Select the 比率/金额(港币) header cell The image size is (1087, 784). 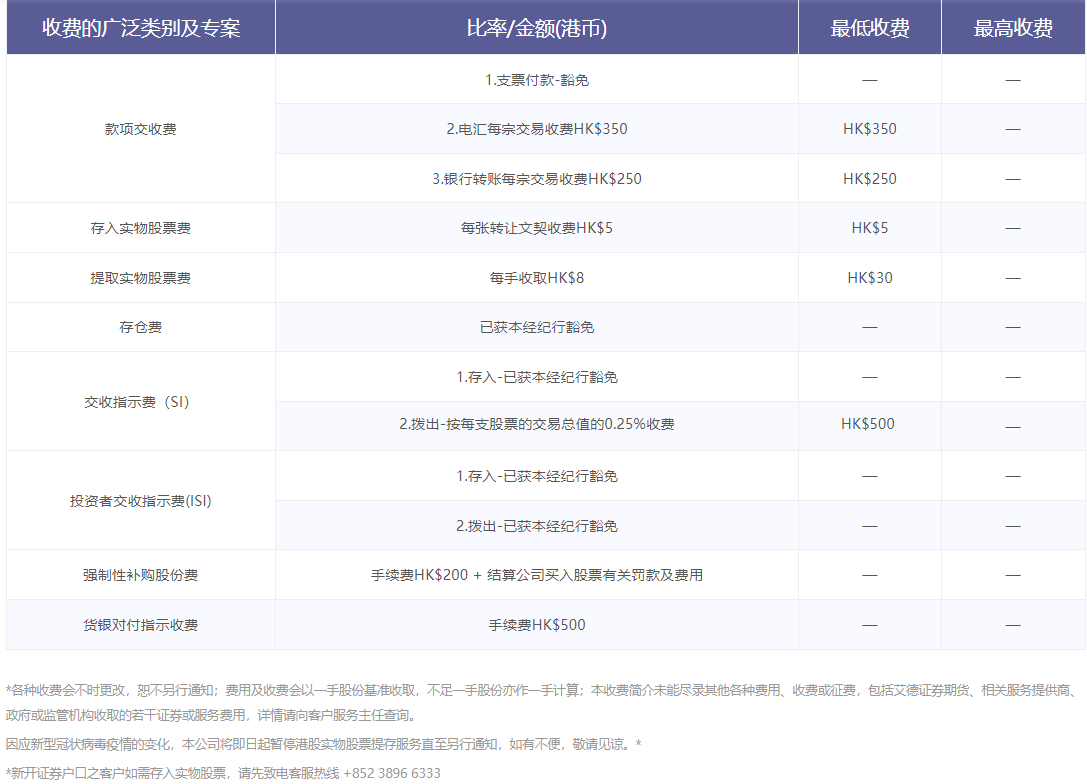click(x=536, y=29)
